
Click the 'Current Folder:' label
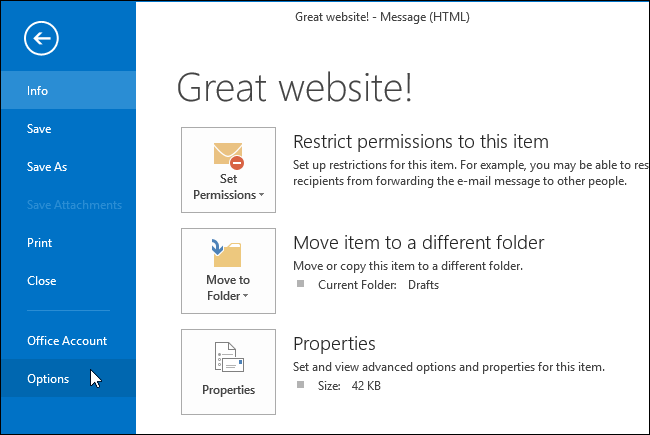pos(357,285)
